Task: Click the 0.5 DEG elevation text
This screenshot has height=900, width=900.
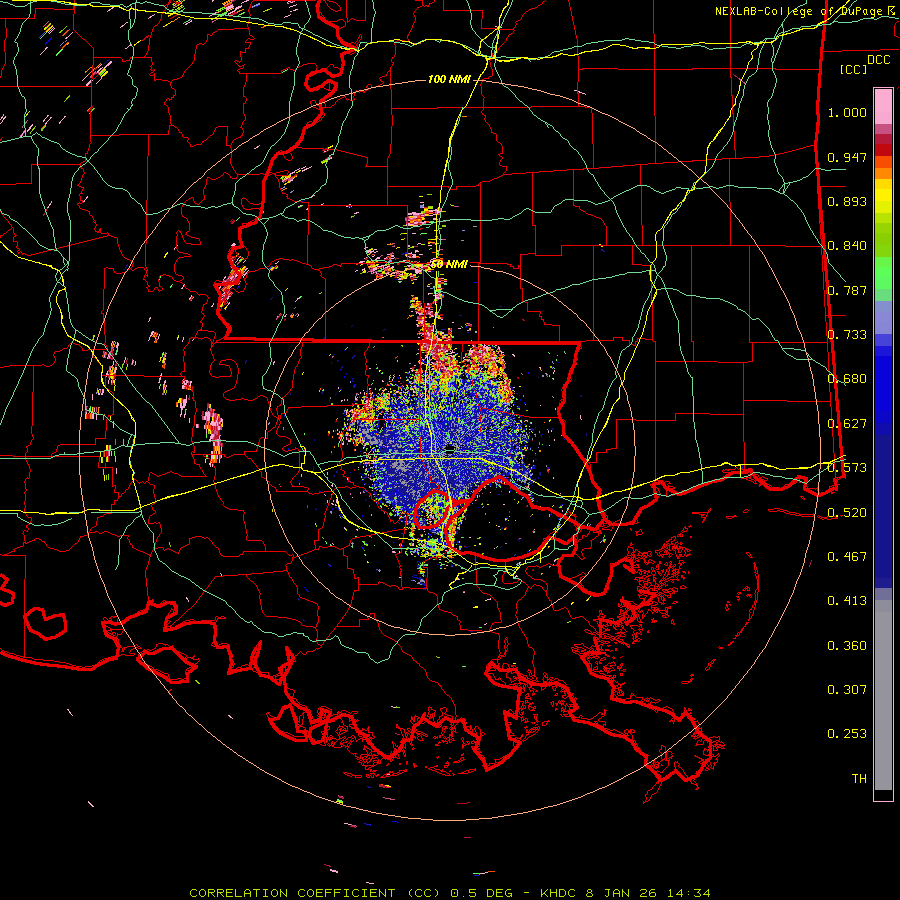Action: coord(481,893)
